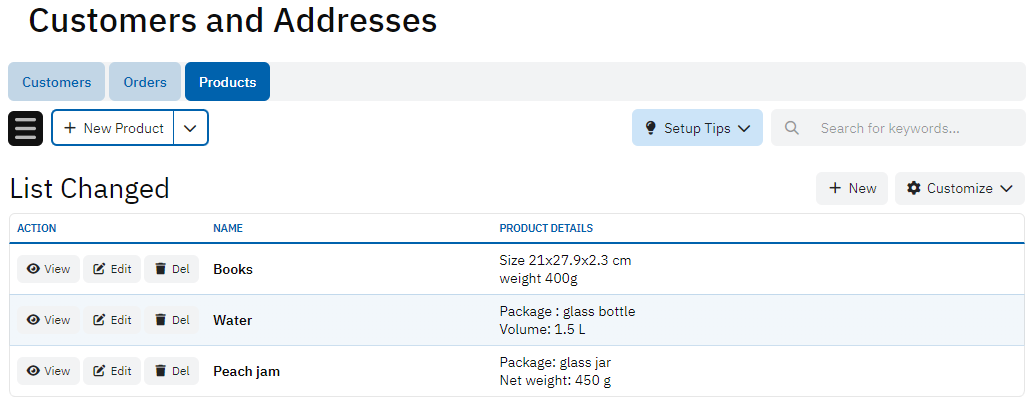Screen dimensions: 1027x401
Task: Switch to the Orders tab
Action: click(x=145, y=82)
